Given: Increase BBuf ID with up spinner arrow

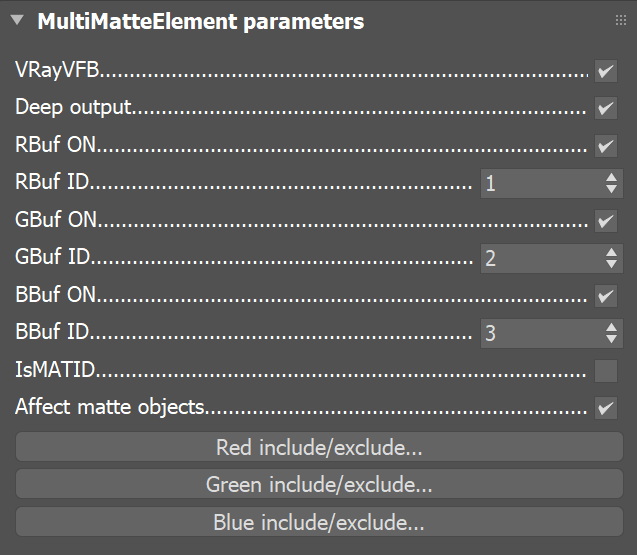Looking at the screenshot, I should click(611, 327).
